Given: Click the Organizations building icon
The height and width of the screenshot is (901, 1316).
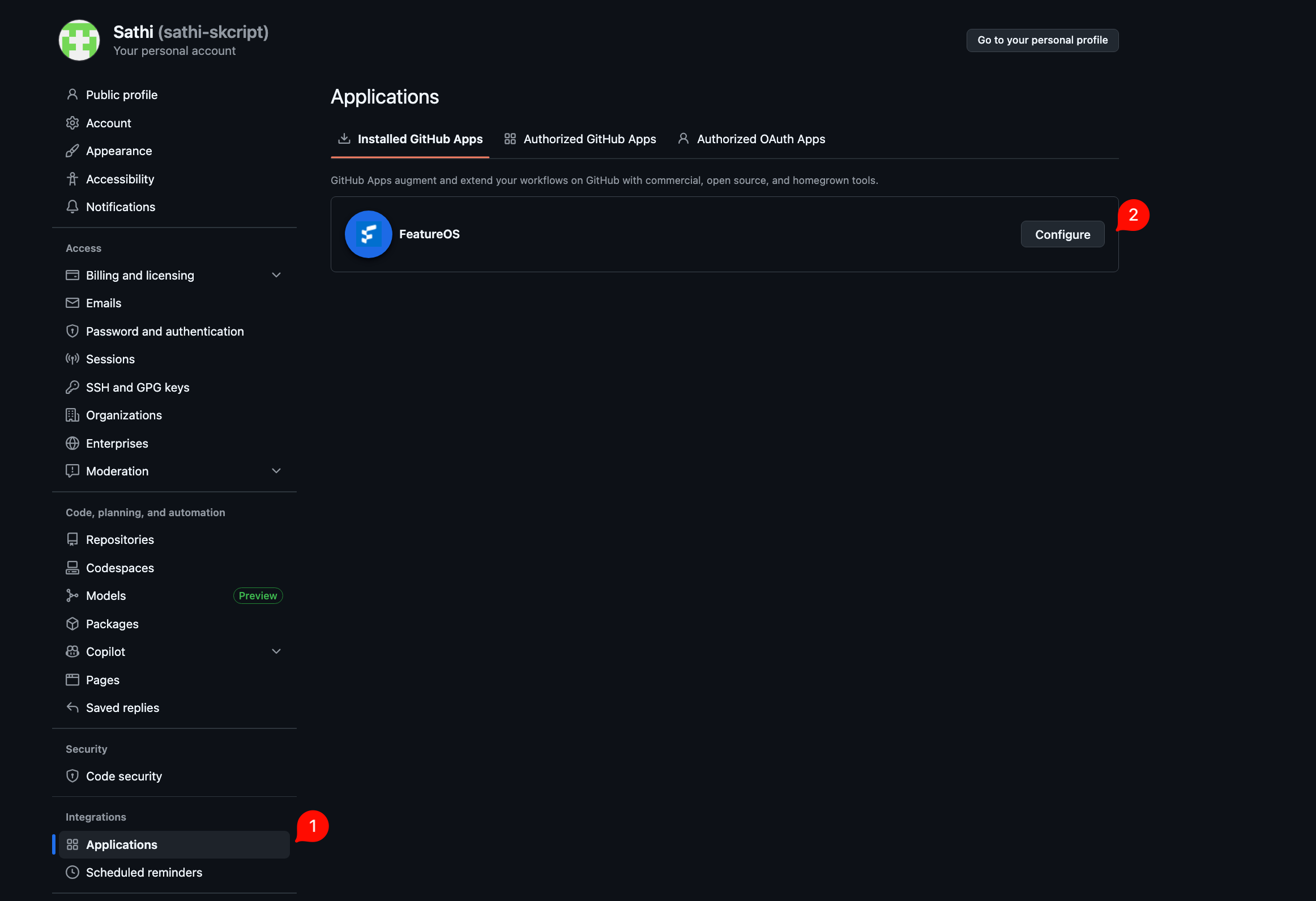Looking at the screenshot, I should (72, 415).
